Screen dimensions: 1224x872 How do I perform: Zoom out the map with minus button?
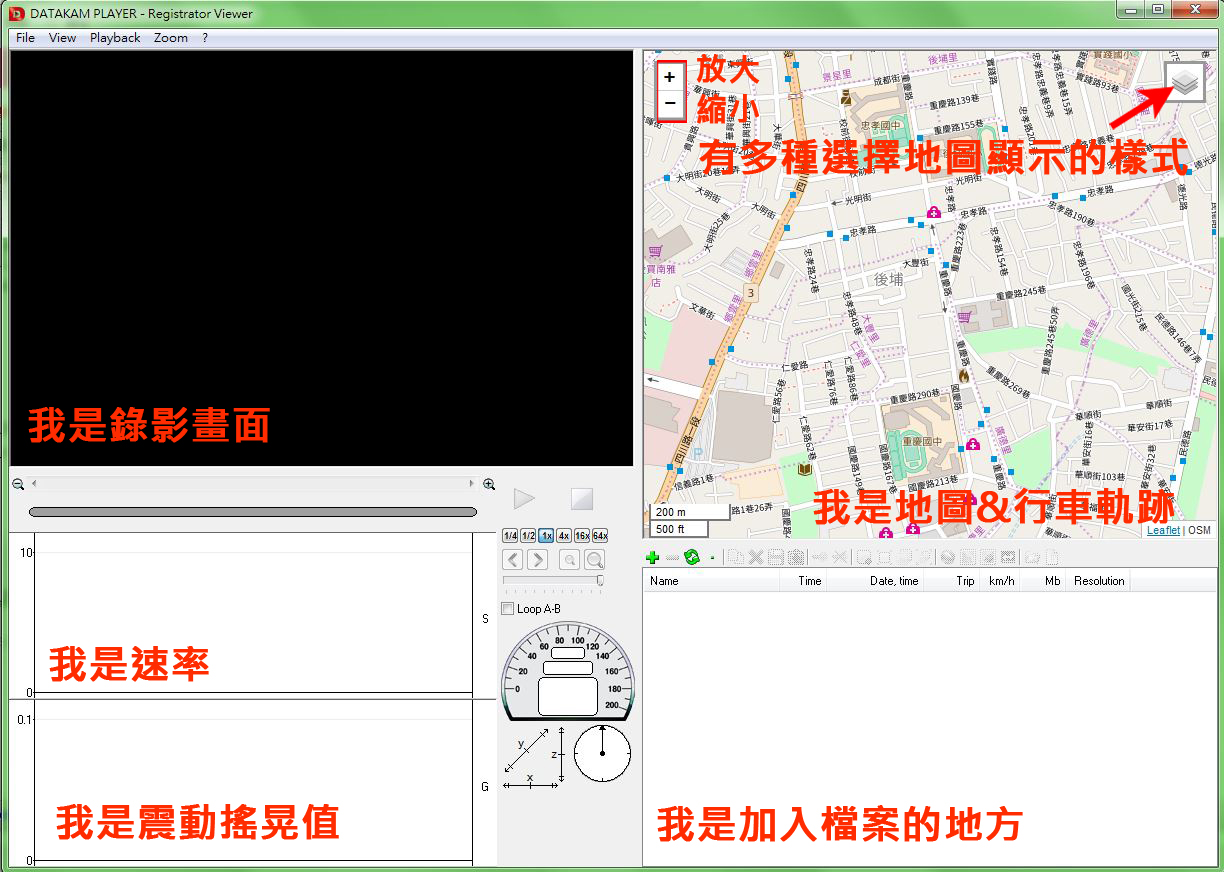click(670, 103)
